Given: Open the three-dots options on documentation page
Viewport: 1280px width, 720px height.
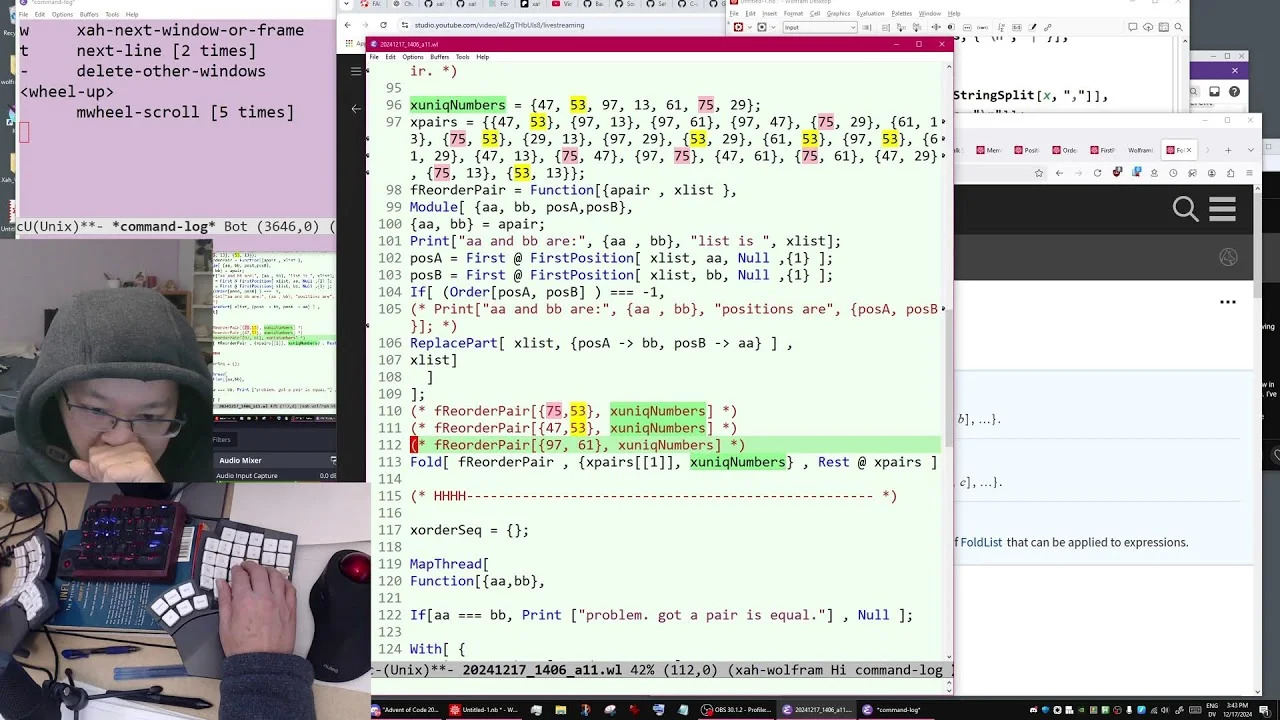Looking at the screenshot, I should point(1228,301).
